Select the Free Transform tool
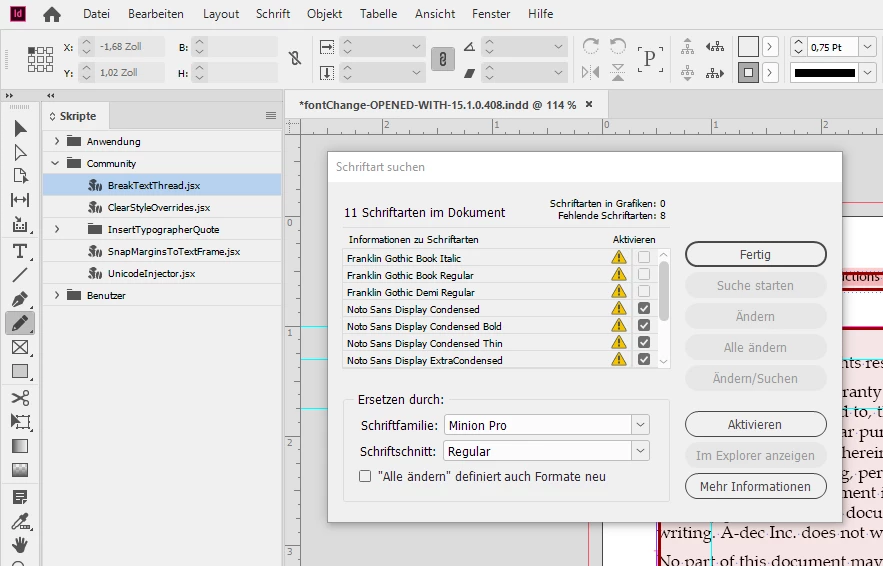This screenshot has height=566, width=883. click(x=20, y=422)
